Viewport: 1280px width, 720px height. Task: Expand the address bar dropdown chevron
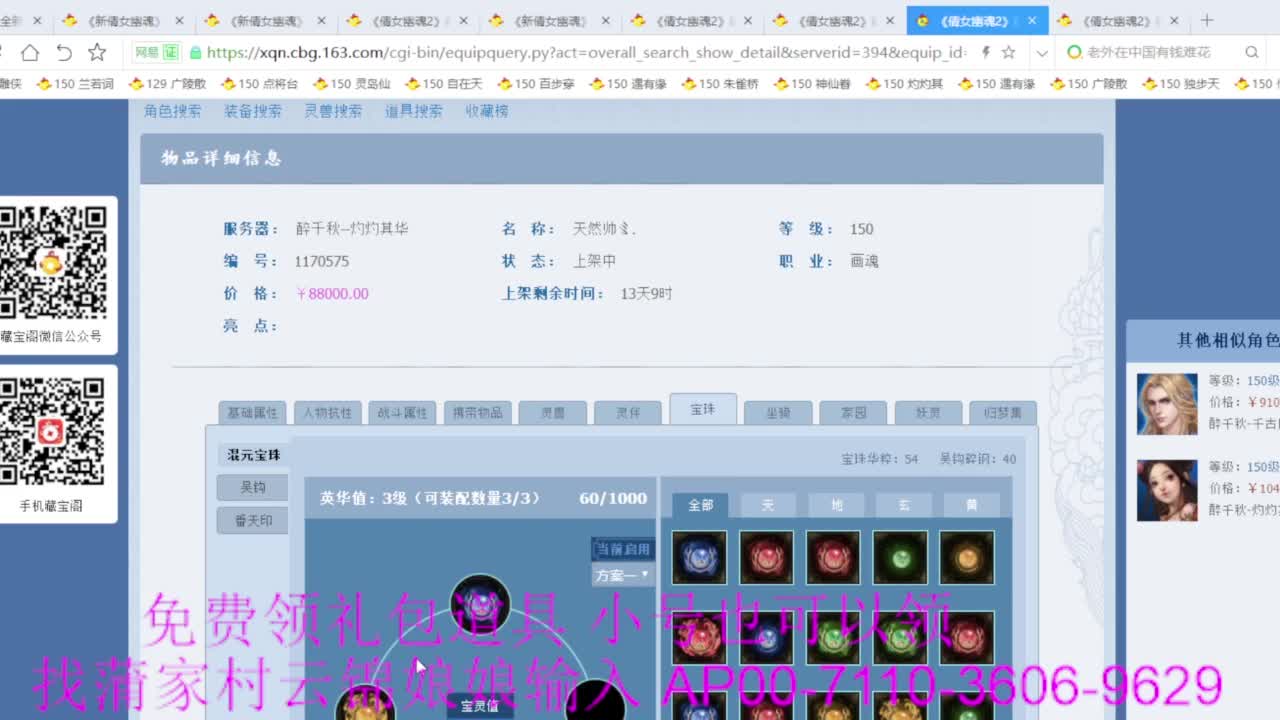tap(1042, 53)
